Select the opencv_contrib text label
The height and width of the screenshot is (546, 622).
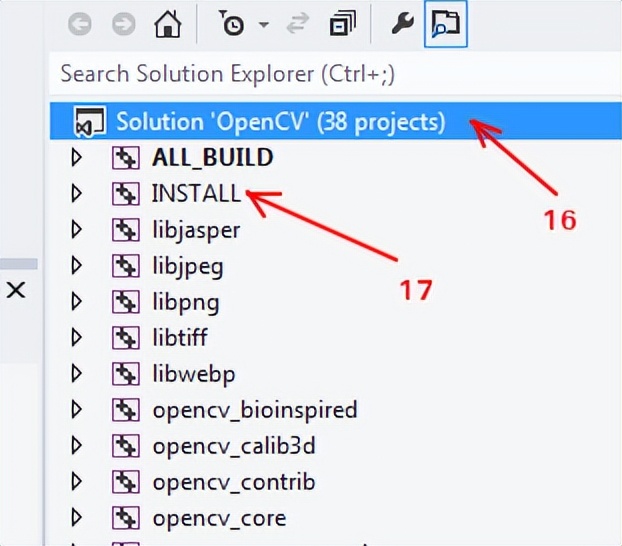pos(234,483)
